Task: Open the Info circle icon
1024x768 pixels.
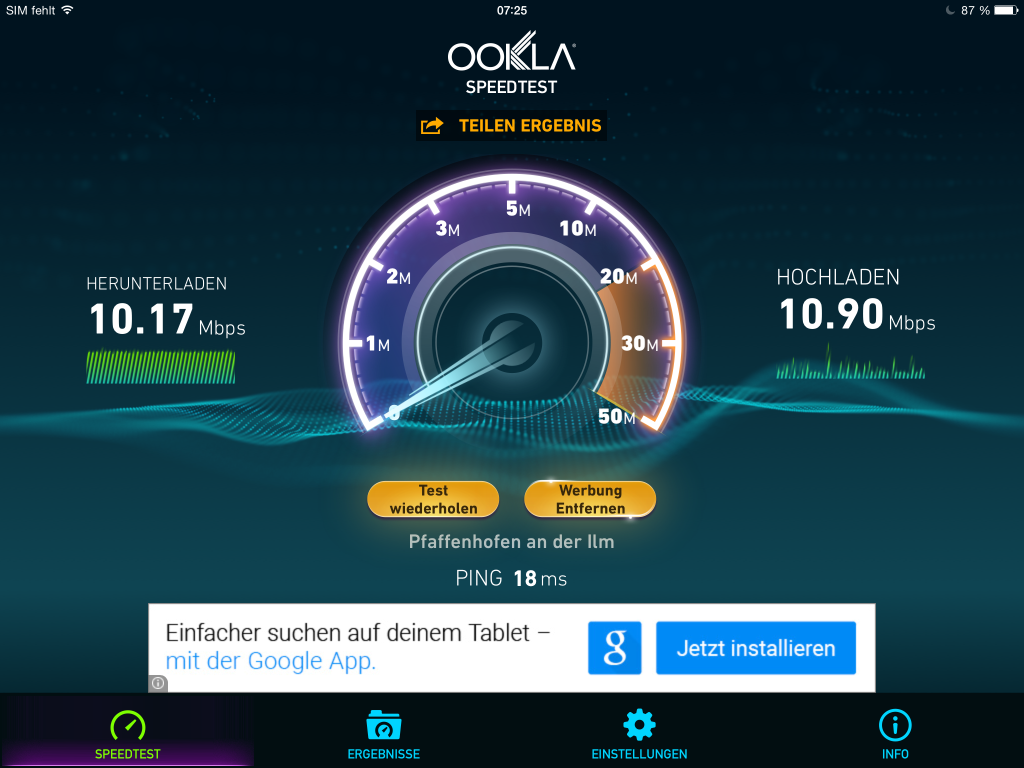Action: (895, 725)
